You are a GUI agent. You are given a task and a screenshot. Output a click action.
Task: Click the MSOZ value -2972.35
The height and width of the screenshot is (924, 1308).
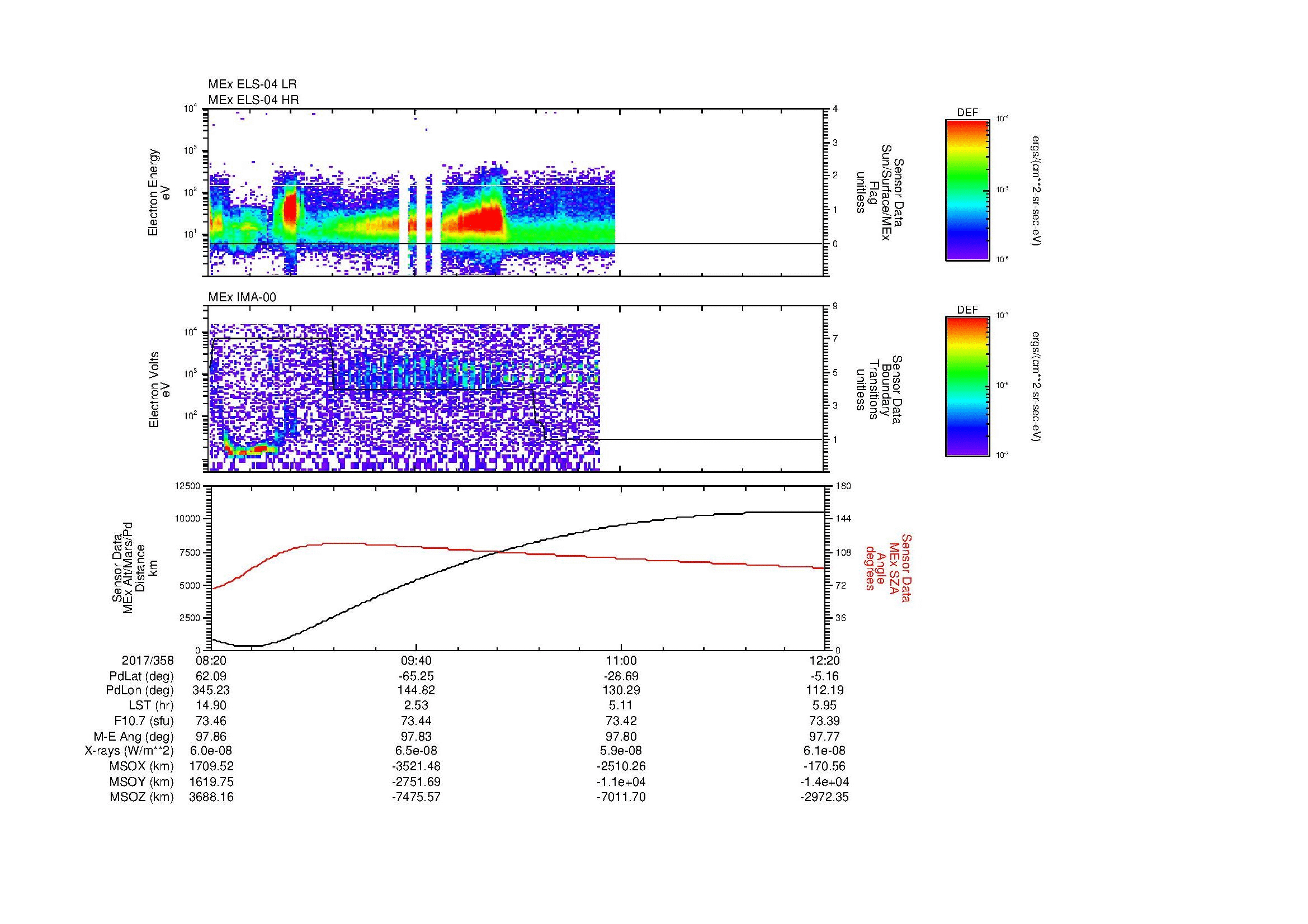824,797
